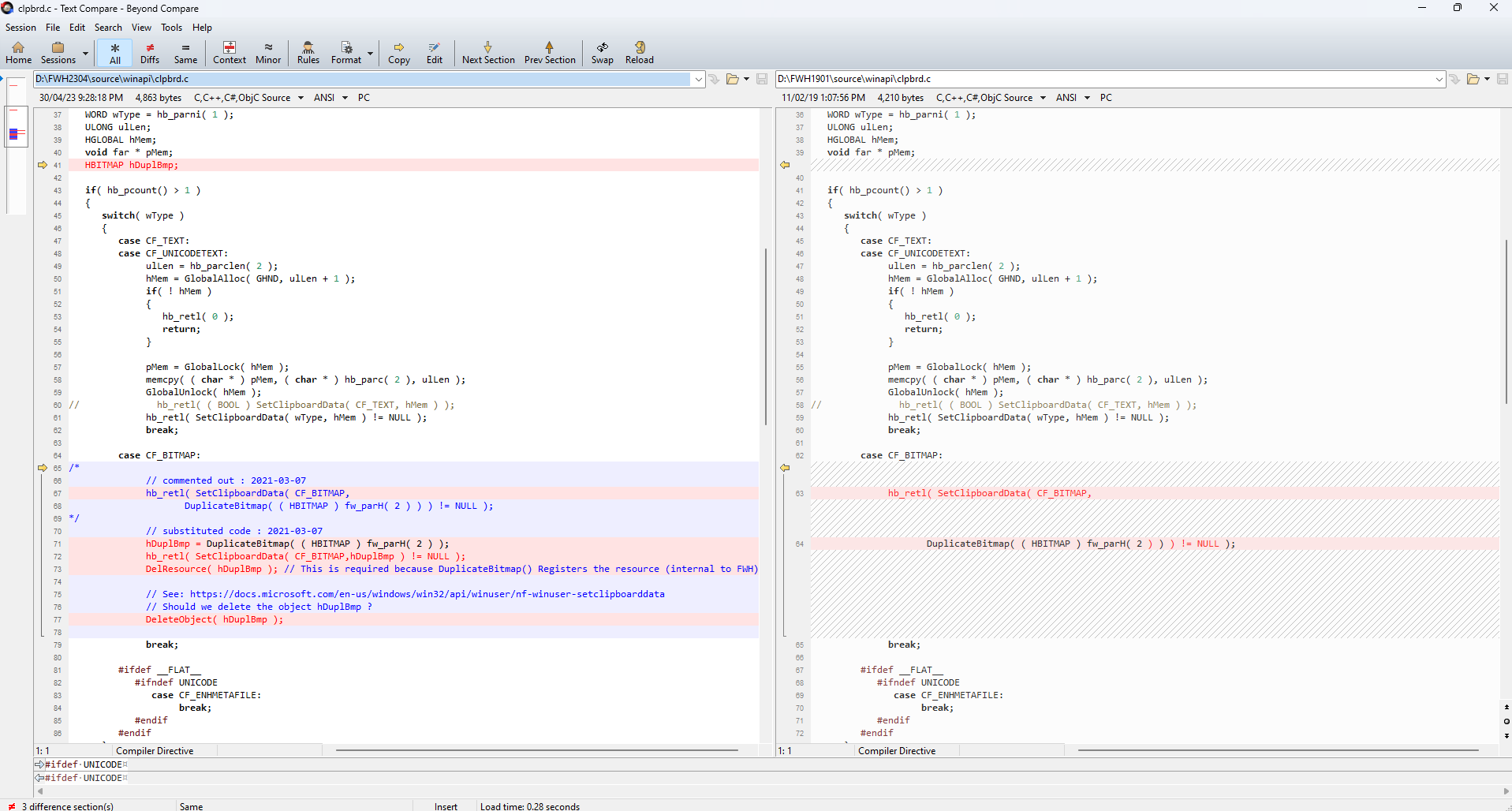Open the View menu

141,28
